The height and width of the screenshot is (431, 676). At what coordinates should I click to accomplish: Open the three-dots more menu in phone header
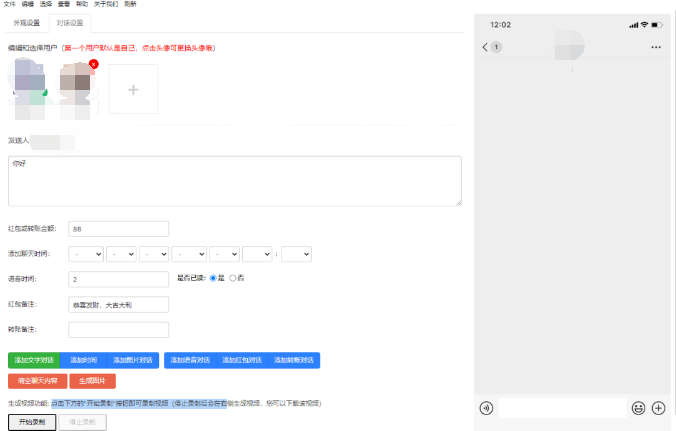pyautogui.click(x=656, y=47)
